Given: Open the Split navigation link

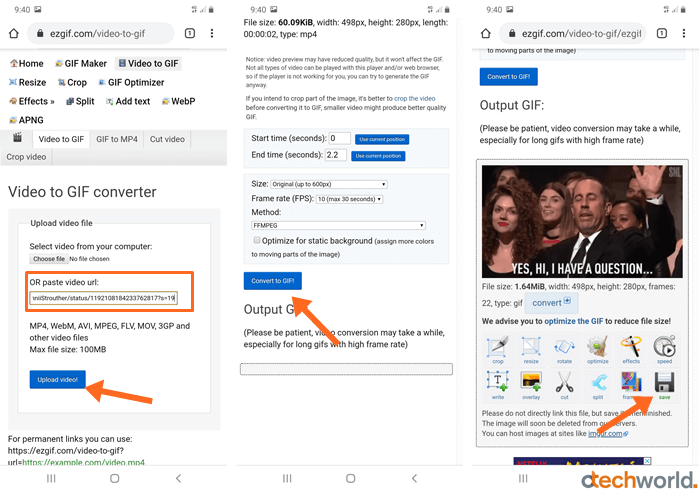Looking at the screenshot, I should pyautogui.click(x=80, y=101).
